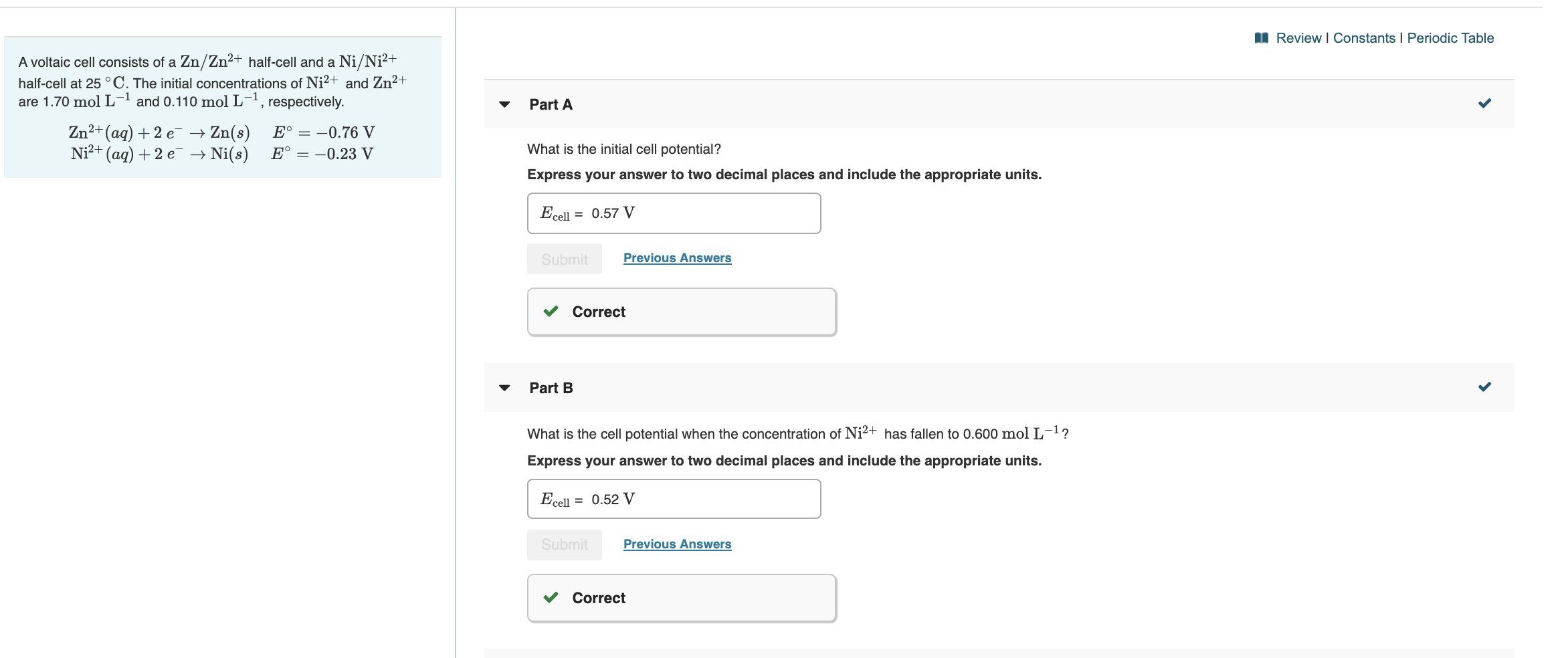
Task: Collapse Part B using the triangle arrow
Action: [x=505, y=388]
